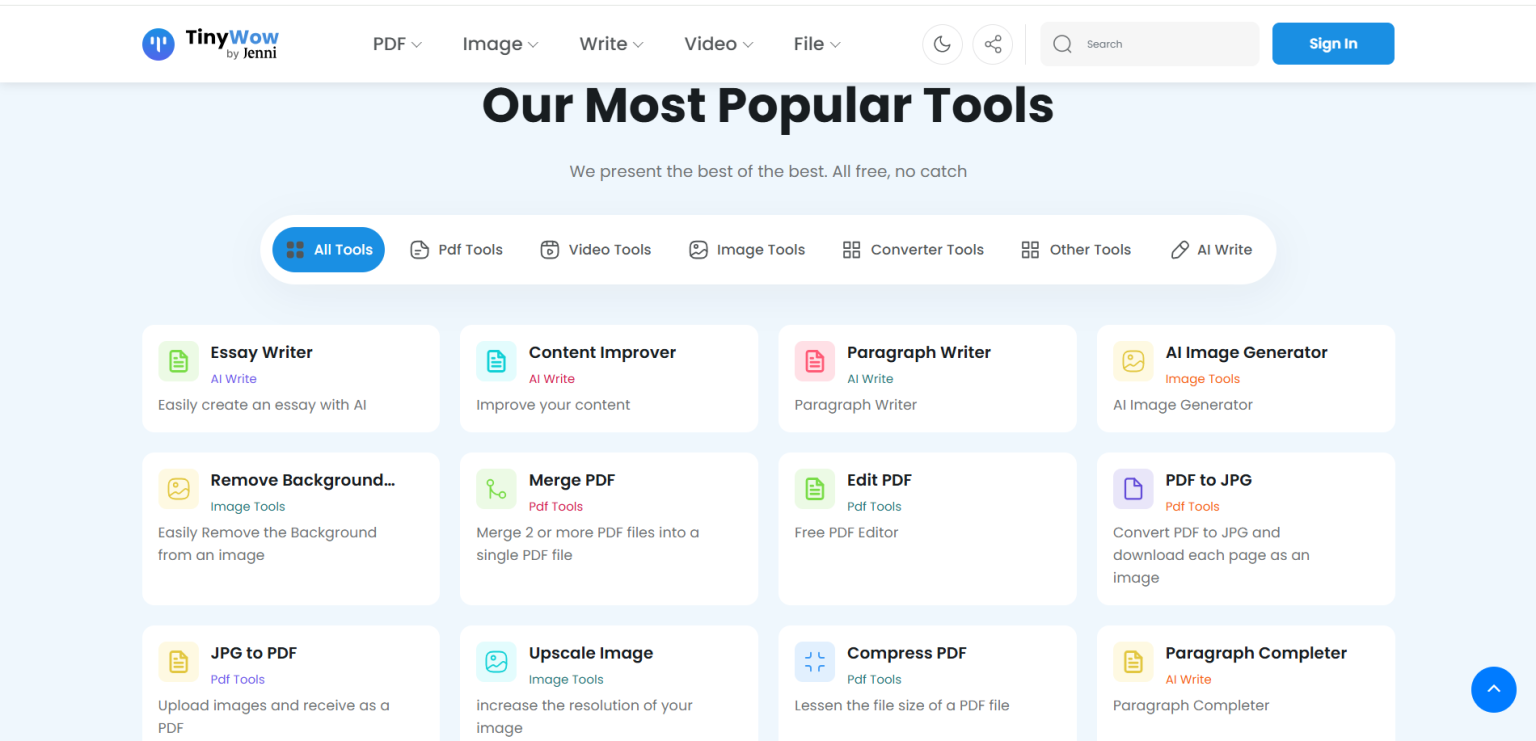Open the Paragraph Writer tool title

[x=919, y=352]
